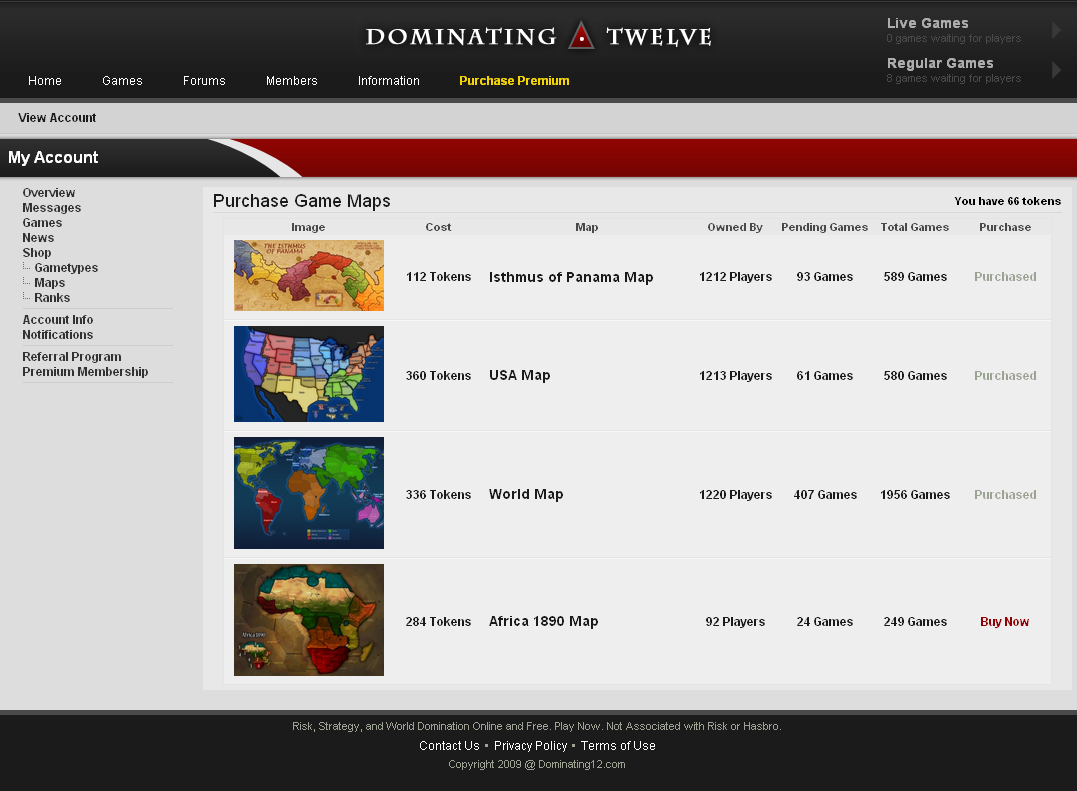Go to Forums in top navigation
1077x791 pixels.
204,81
